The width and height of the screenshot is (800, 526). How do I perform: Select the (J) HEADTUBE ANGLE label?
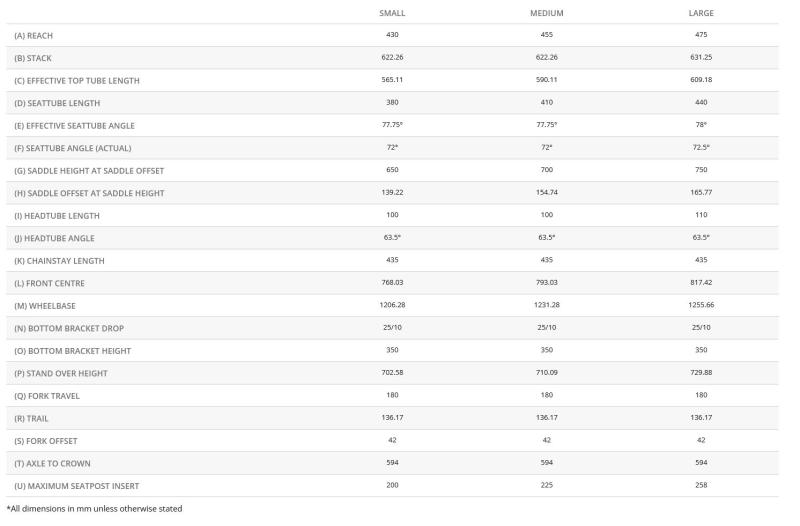coord(55,238)
